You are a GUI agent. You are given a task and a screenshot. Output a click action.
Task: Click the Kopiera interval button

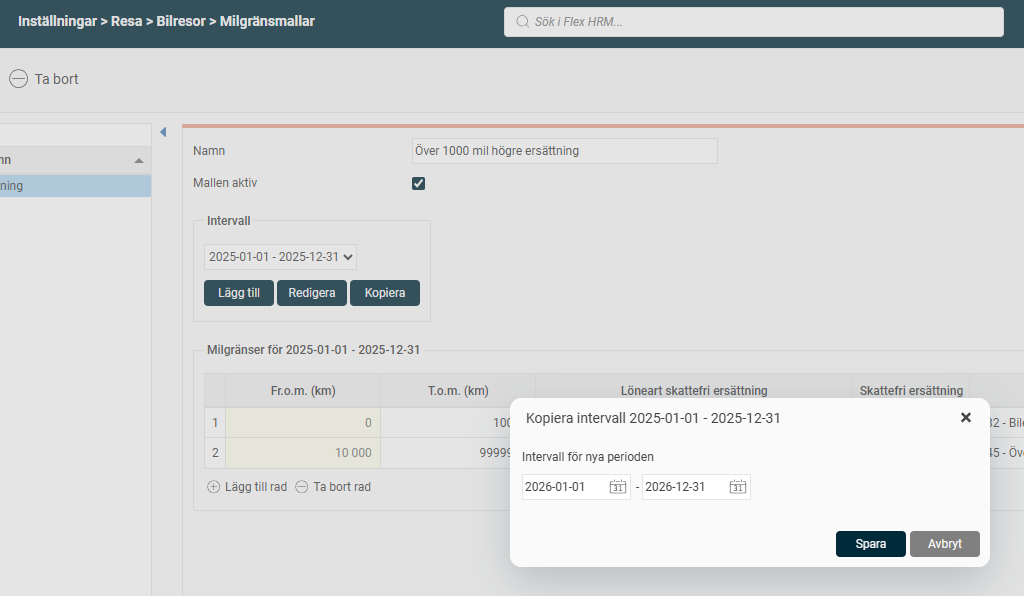[385, 293]
